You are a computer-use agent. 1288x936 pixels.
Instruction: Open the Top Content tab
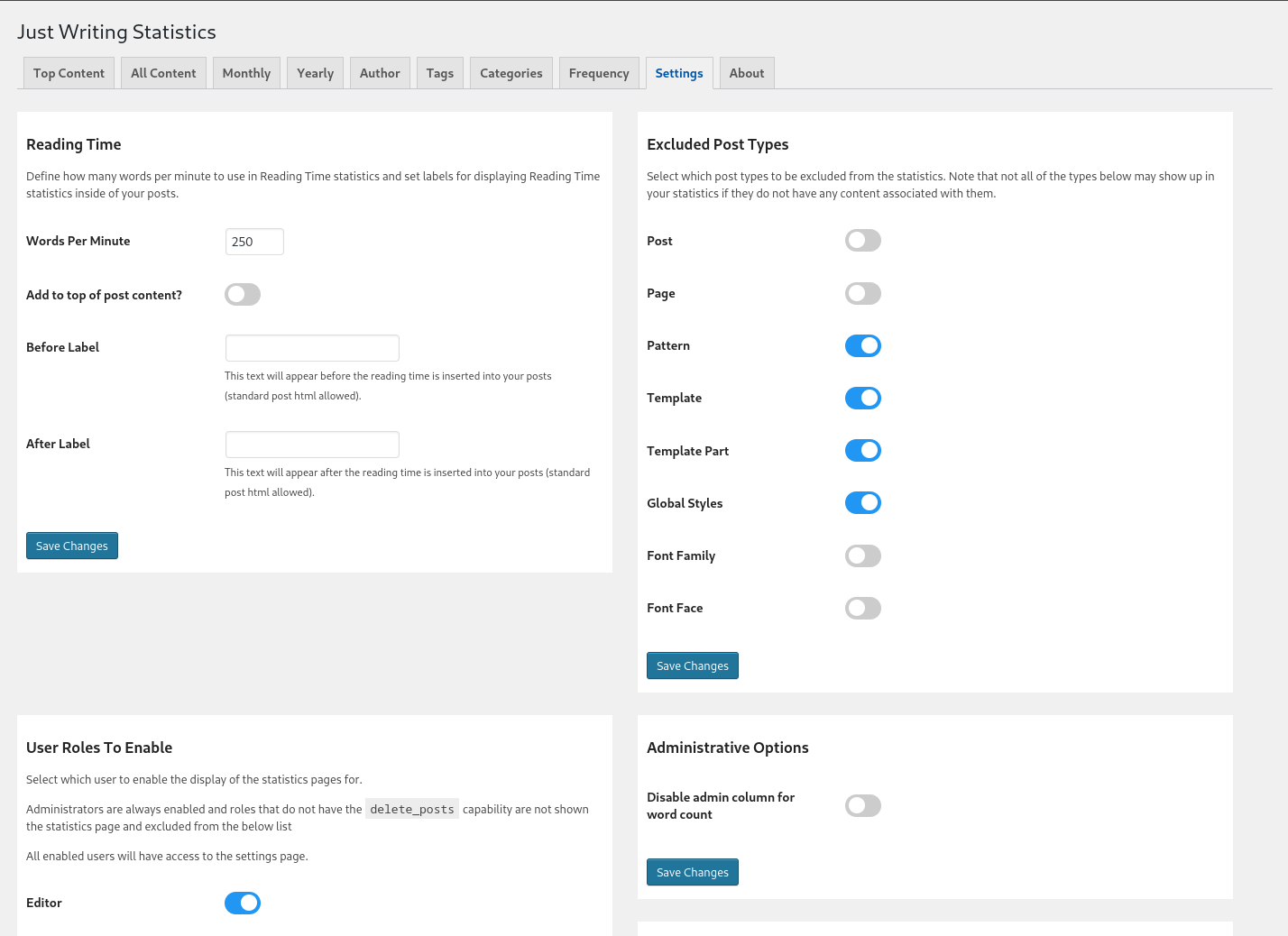[69, 73]
